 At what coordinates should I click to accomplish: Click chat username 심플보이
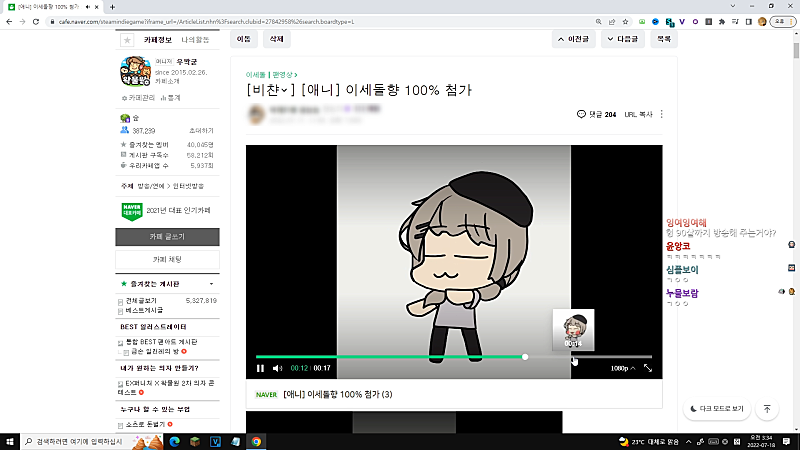[x=682, y=269]
